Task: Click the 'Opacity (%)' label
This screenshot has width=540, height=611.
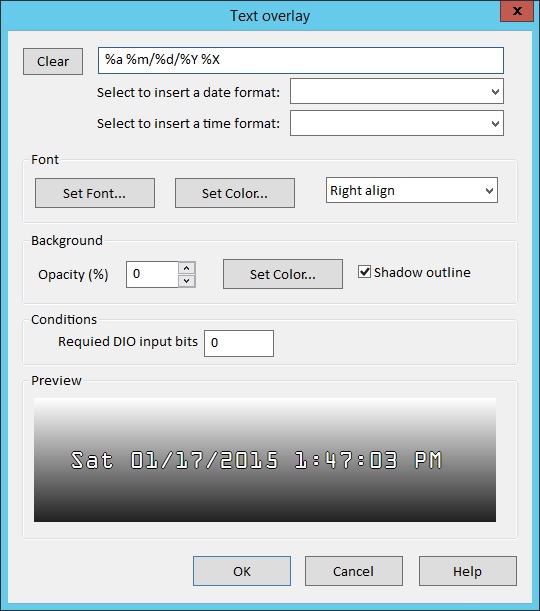Action: point(73,275)
